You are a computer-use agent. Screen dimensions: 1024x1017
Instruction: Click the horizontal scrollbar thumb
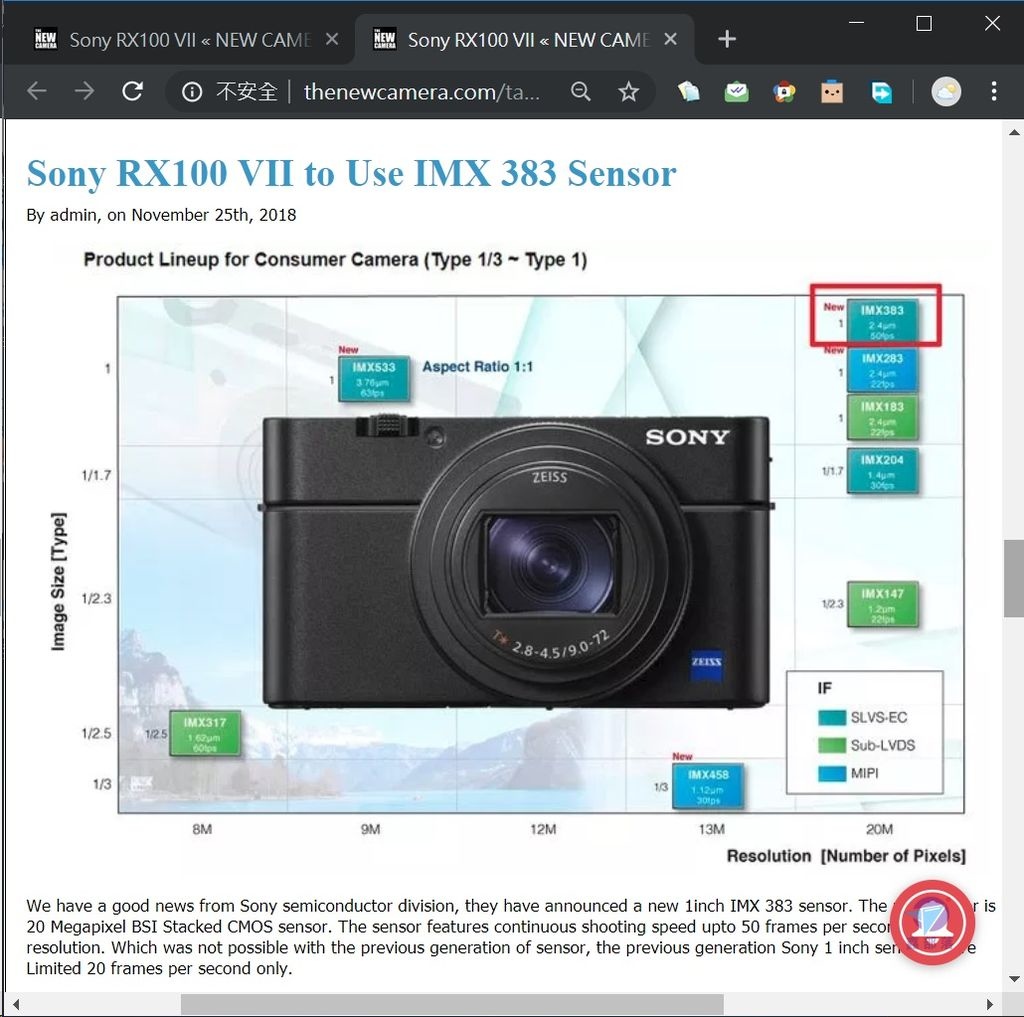pyautogui.click(x=452, y=1004)
